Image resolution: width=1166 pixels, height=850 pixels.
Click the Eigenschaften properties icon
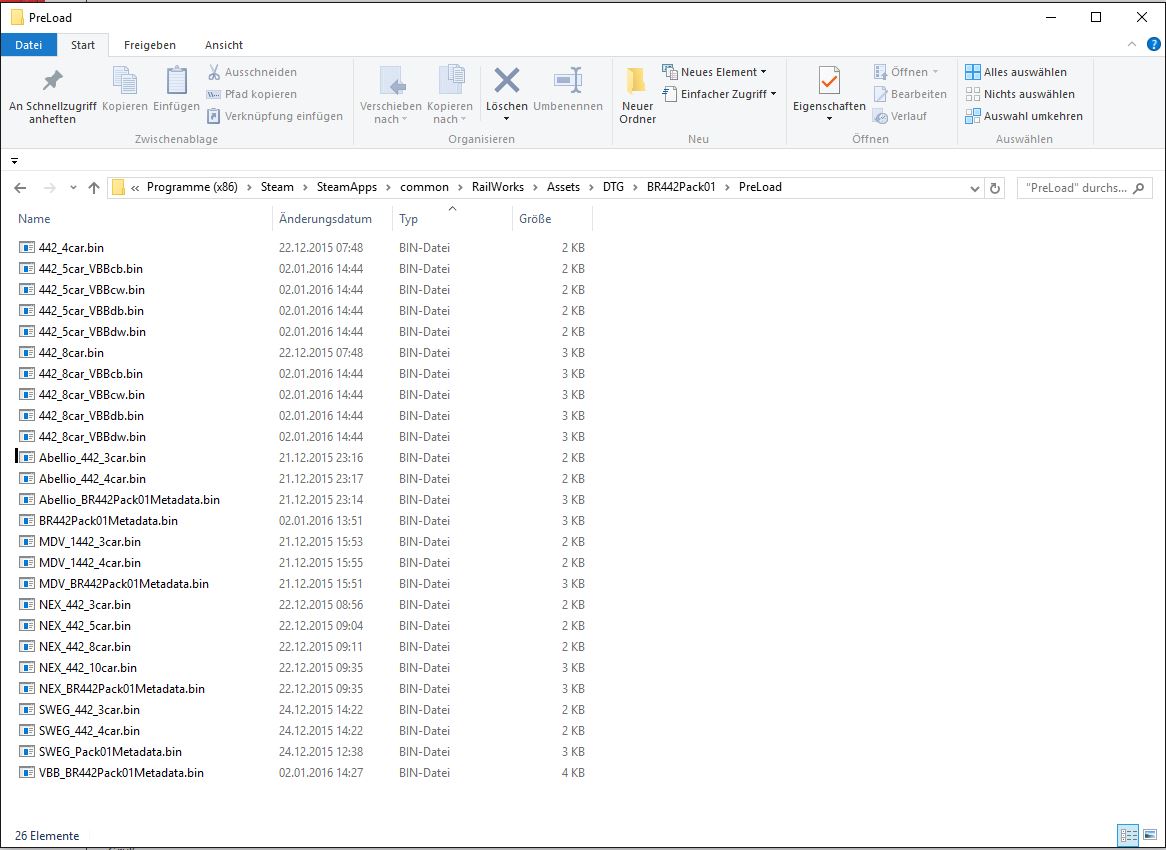[829, 82]
